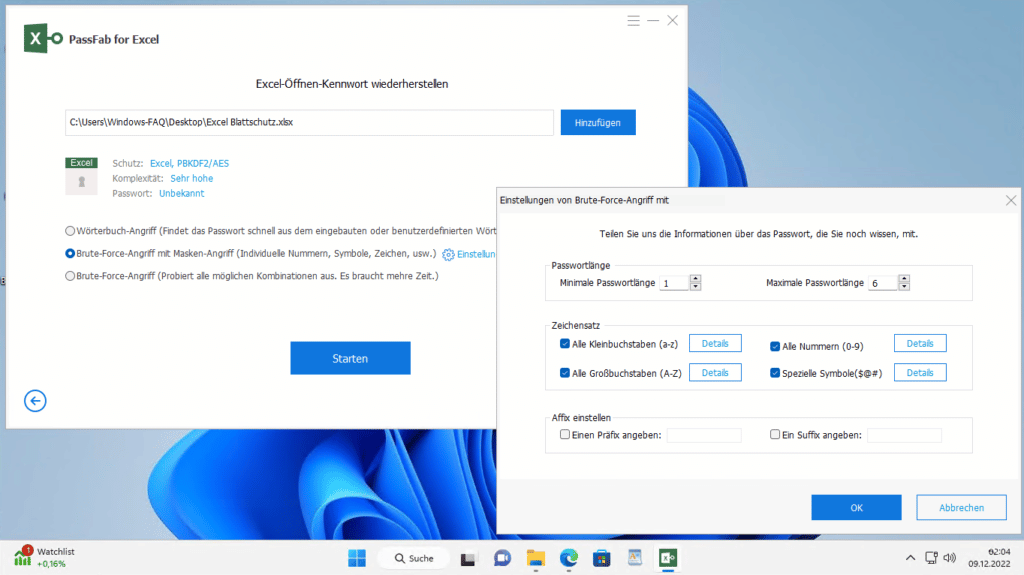The height and width of the screenshot is (575, 1024).
Task: Open the Windows Start menu
Action: click(357, 558)
